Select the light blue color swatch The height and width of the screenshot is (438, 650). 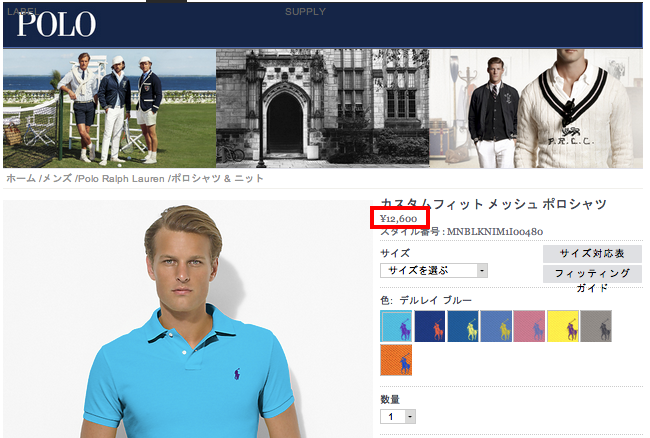396,326
